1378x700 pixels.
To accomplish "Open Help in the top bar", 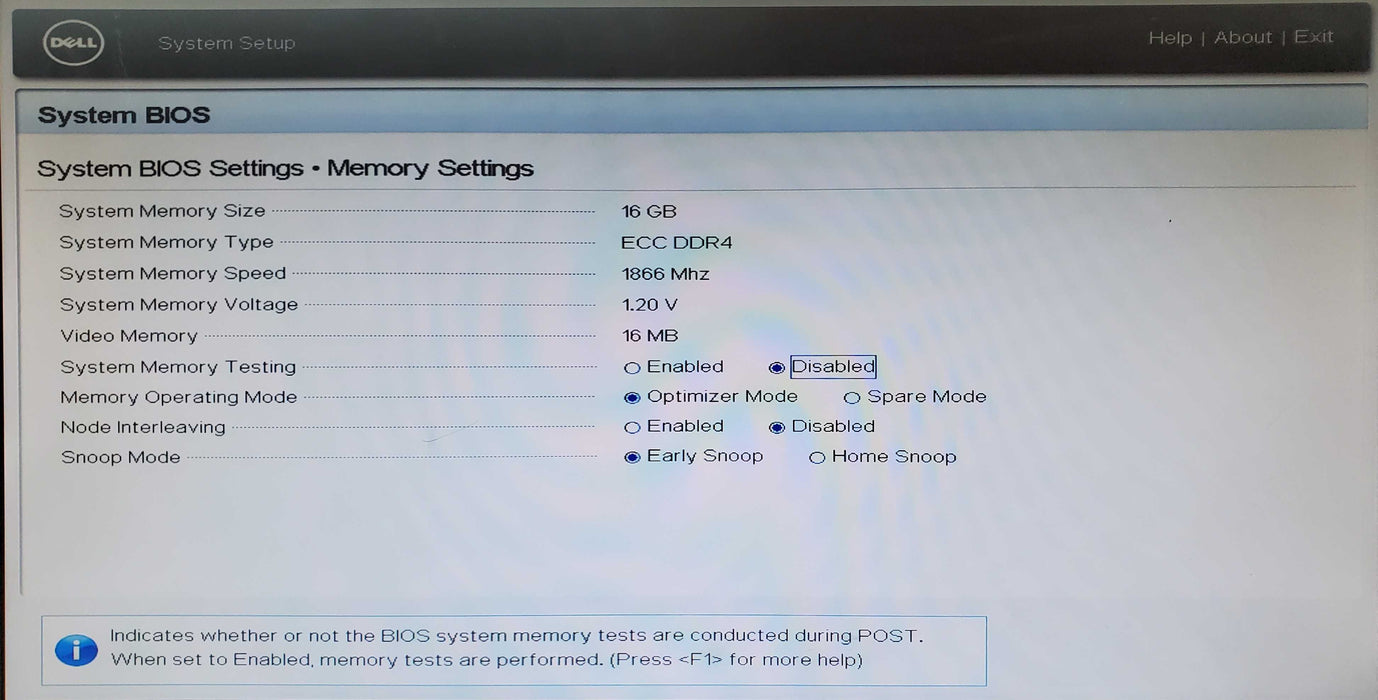I will click(x=1170, y=38).
